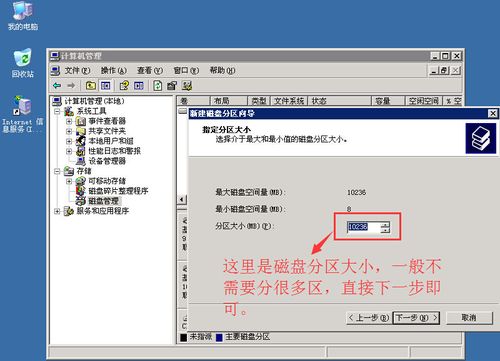
Task: Toggle the Show/Hide Console Tree icon
Action: point(106,86)
